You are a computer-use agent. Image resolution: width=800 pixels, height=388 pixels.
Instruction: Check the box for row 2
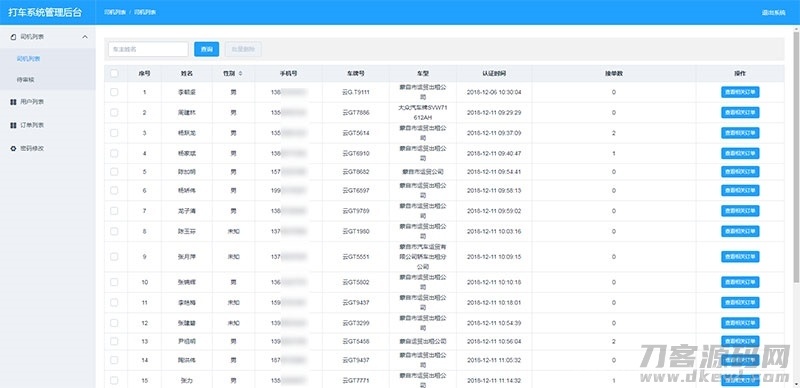click(114, 112)
